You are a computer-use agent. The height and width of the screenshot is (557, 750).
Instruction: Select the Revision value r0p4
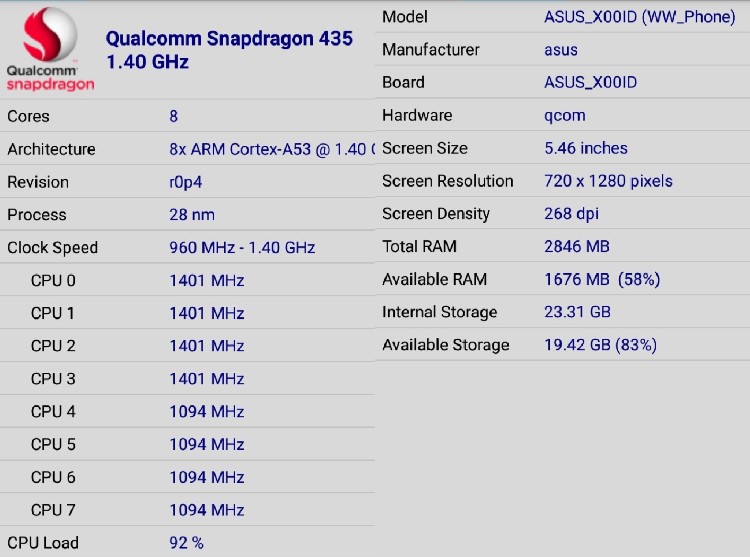(186, 182)
